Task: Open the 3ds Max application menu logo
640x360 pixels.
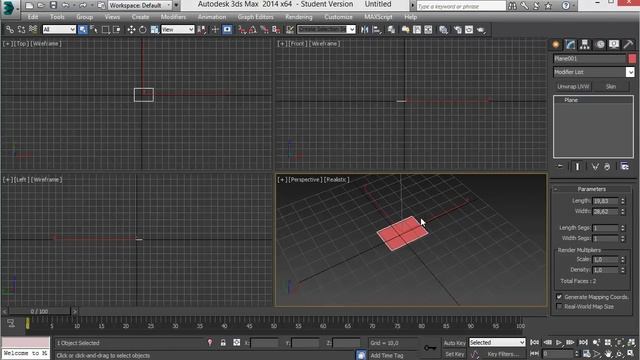Action: [9, 8]
